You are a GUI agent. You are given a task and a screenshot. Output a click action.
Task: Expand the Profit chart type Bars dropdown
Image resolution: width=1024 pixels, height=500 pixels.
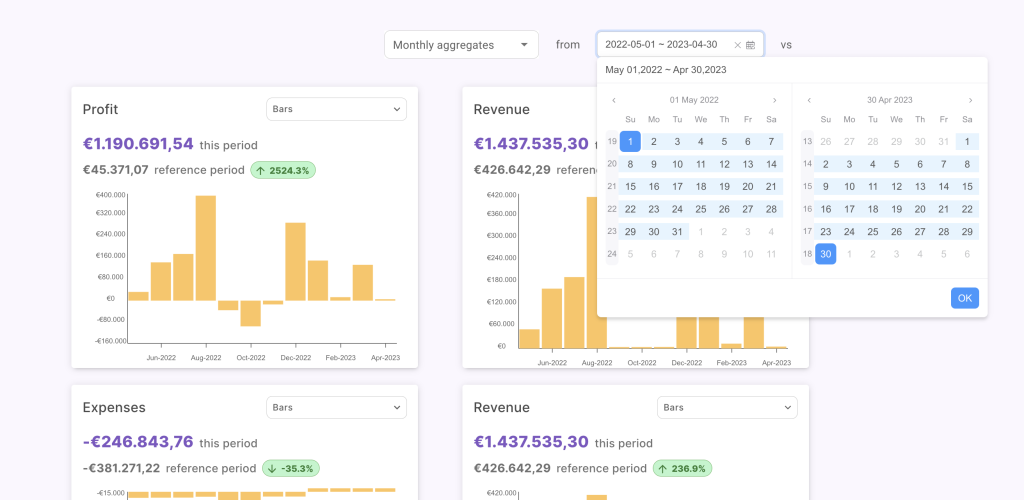(336, 108)
